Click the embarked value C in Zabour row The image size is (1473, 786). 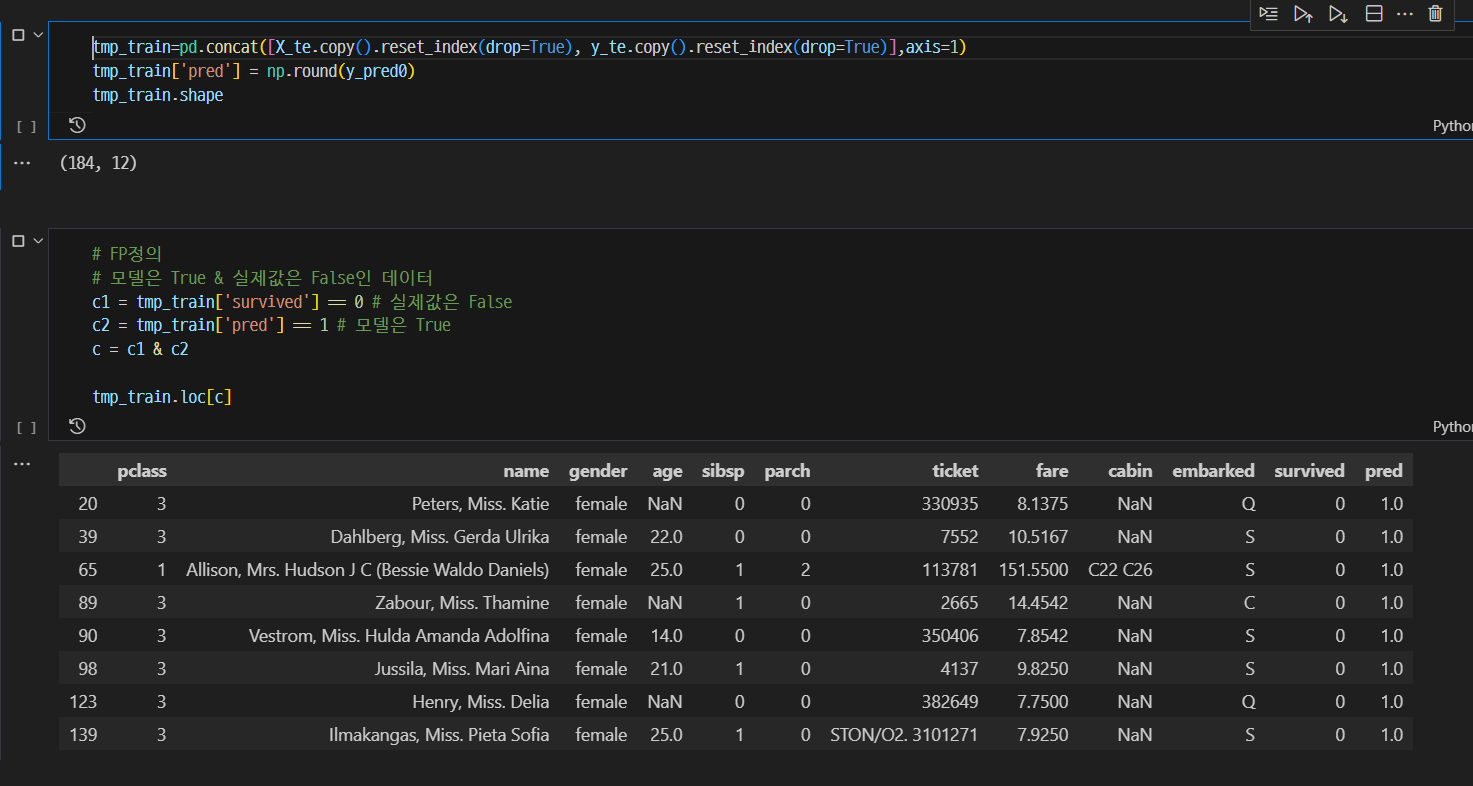click(1248, 603)
